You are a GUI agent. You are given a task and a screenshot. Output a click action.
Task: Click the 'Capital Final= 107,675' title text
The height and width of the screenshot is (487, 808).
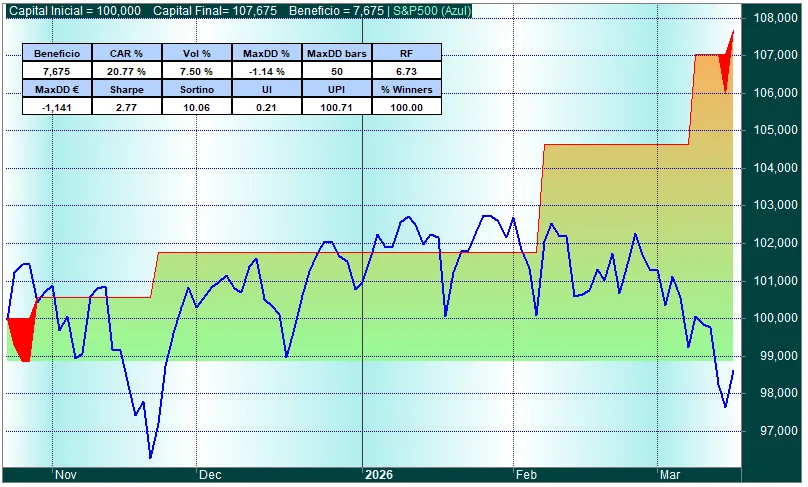point(214,11)
